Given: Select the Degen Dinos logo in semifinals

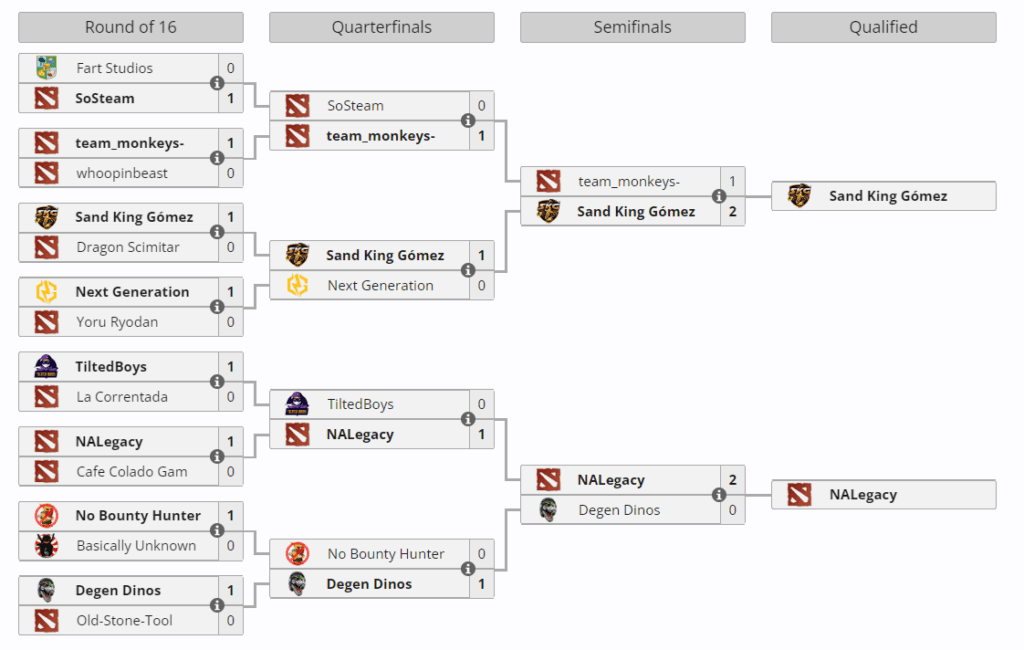Looking at the screenshot, I should tap(547, 510).
